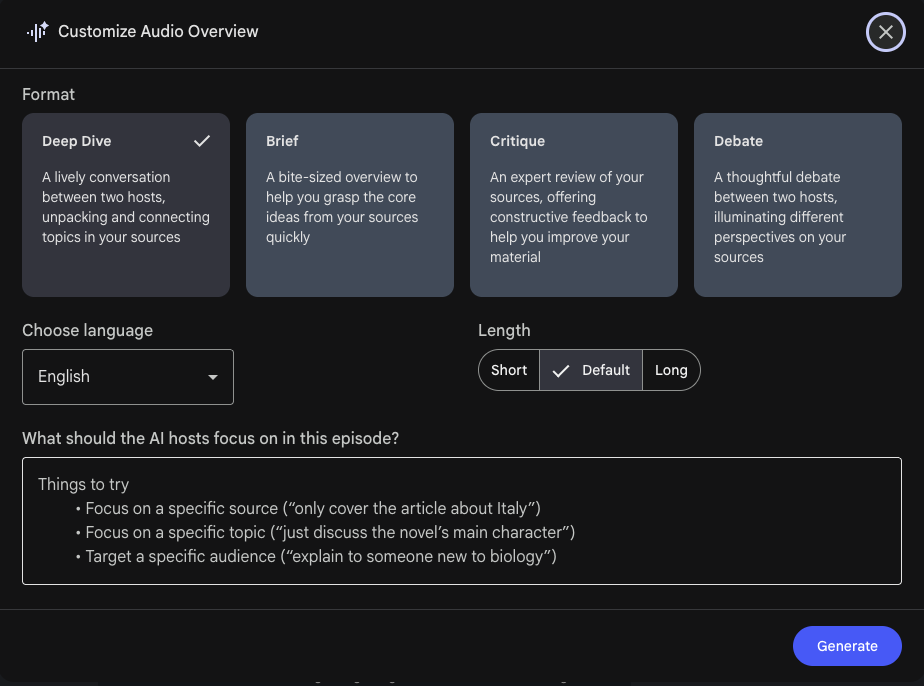Image resolution: width=924 pixels, height=686 pixels.
Task: Dismiss the Customize Audio Overview dialog
Action: [885, 31]
